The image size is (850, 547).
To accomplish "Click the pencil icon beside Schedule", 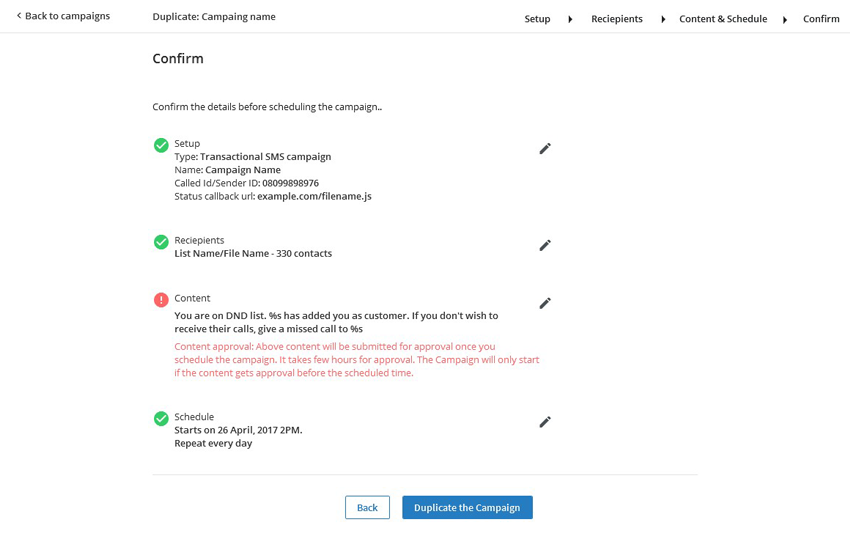I will click(x=545, y=422).
